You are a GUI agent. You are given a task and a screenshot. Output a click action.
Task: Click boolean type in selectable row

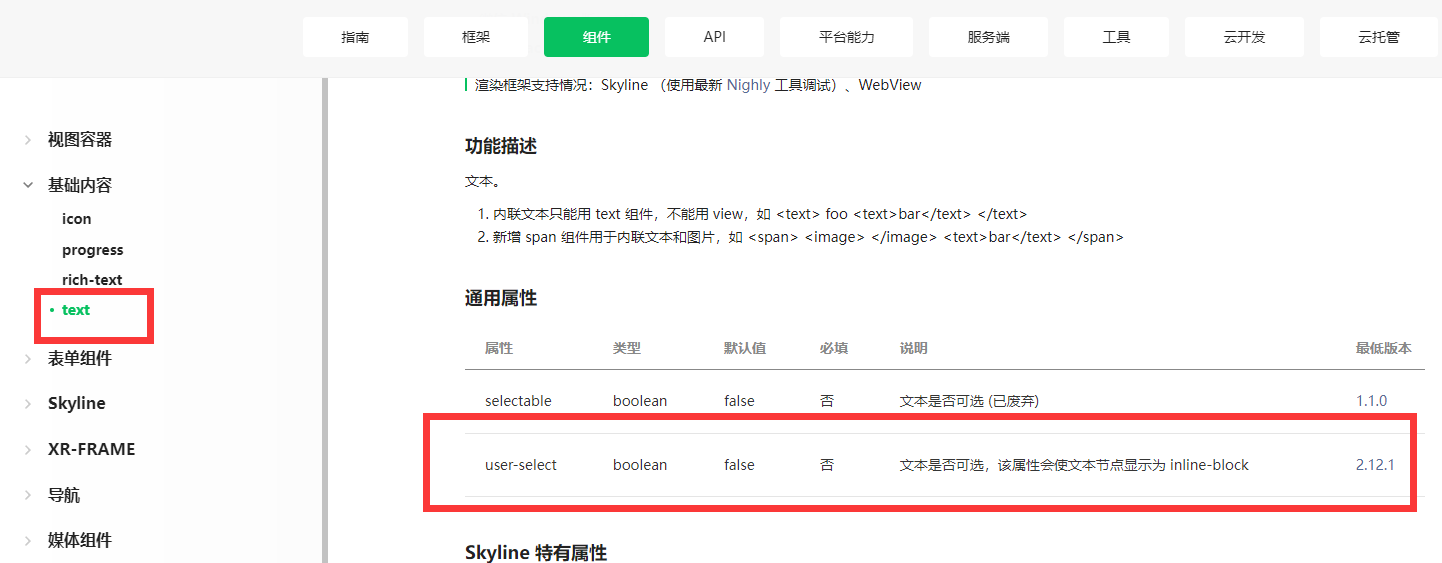(x=640, y=401)
